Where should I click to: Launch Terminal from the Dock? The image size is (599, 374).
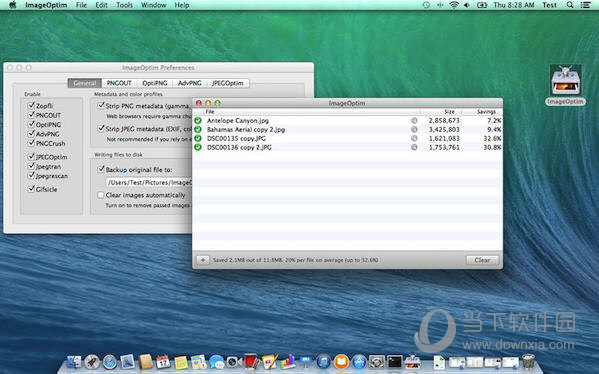395,361
